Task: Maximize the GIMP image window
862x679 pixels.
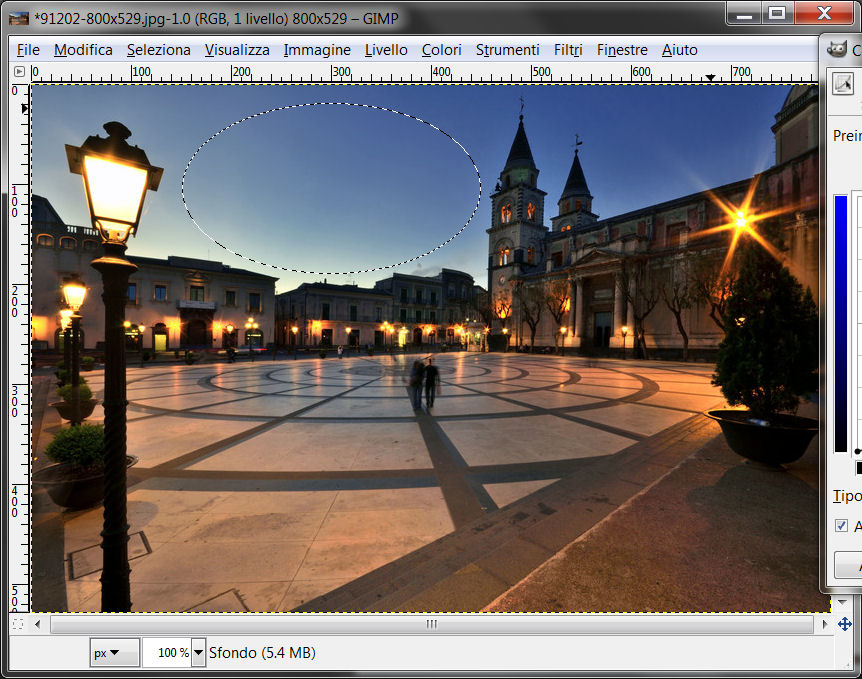Action: tap(777, 13)
